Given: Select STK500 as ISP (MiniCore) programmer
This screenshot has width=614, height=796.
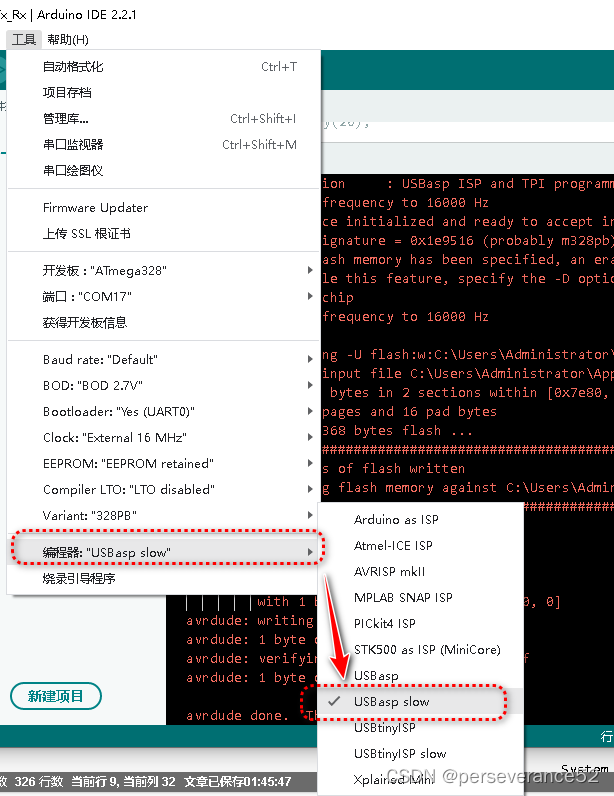Looking at the screenshot, I should coord(421,649).
